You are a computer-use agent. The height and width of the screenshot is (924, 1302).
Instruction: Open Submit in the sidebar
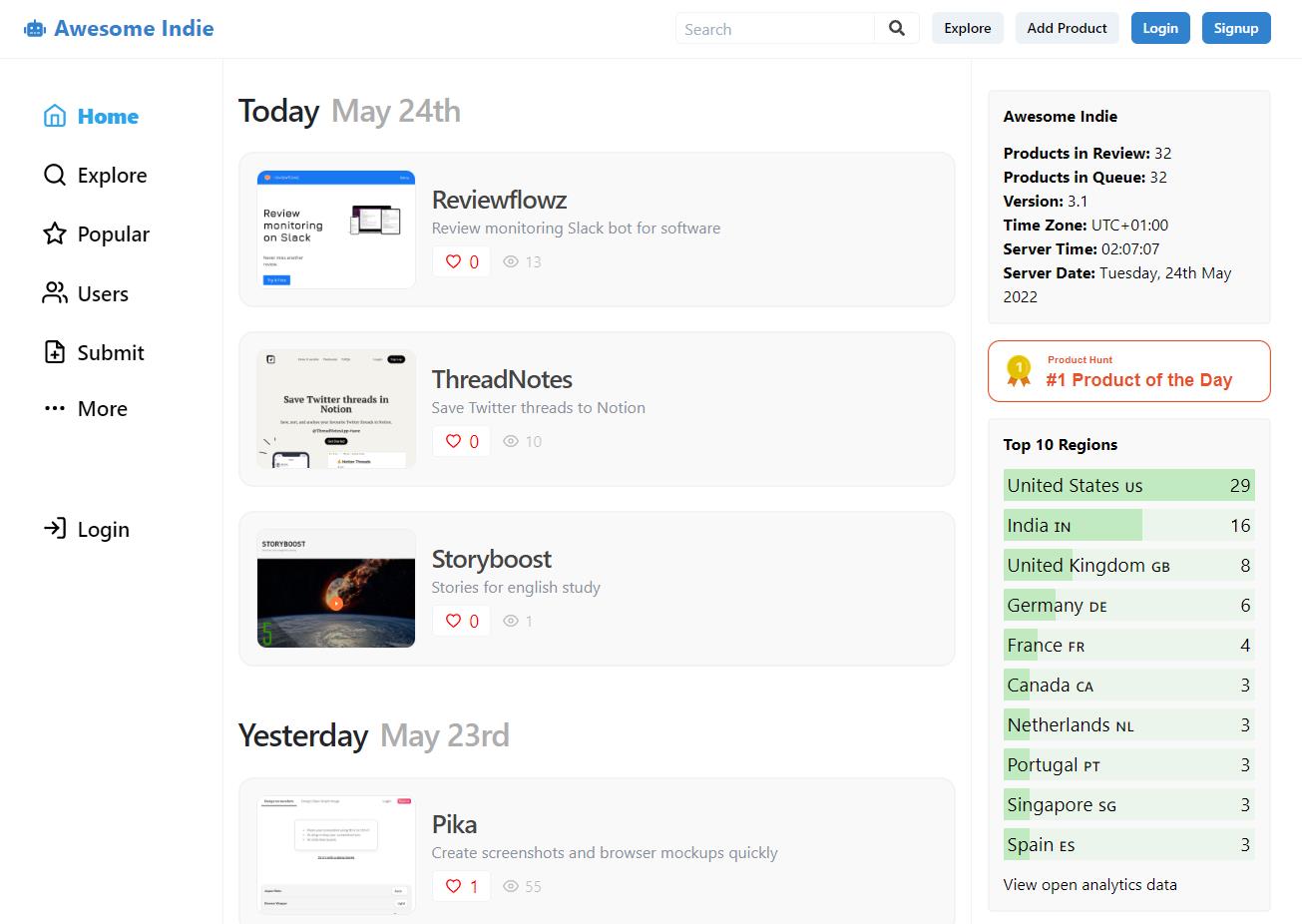tap(94, 352)
